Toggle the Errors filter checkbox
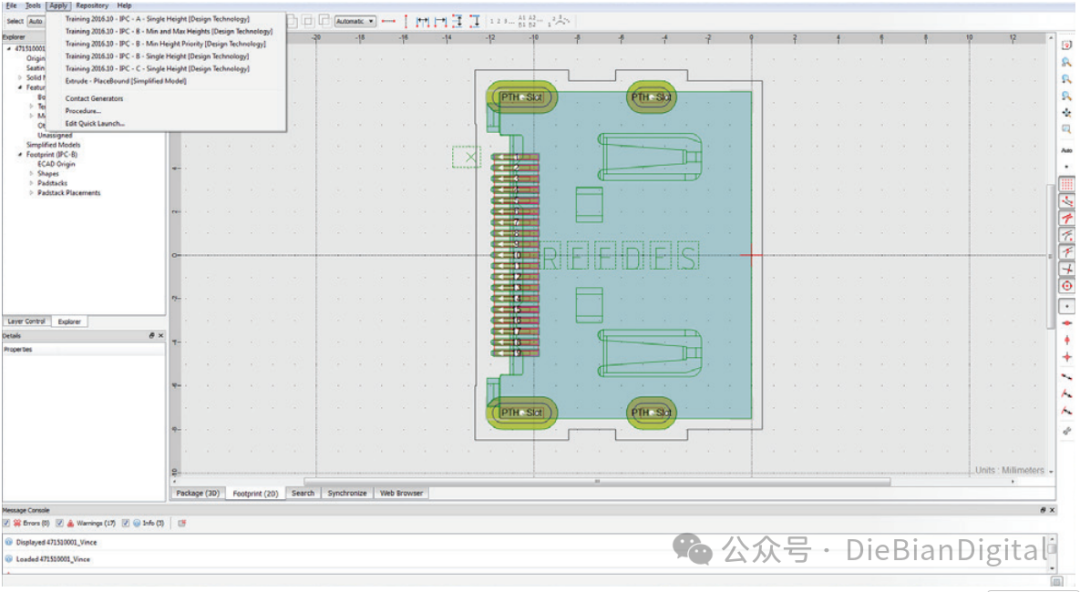Viewport: 1080px width, 592px height. point(6,523)
